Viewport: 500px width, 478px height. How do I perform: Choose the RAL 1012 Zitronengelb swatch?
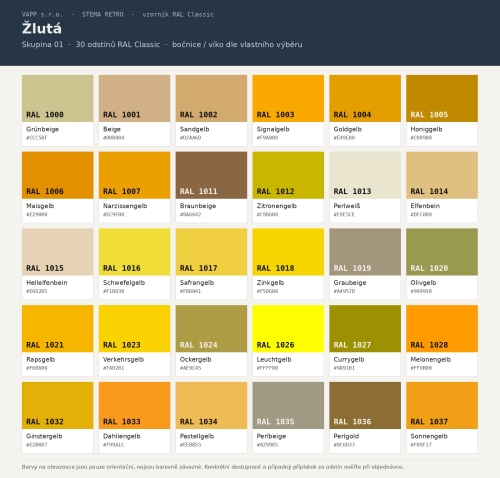(x=288, y=187)
